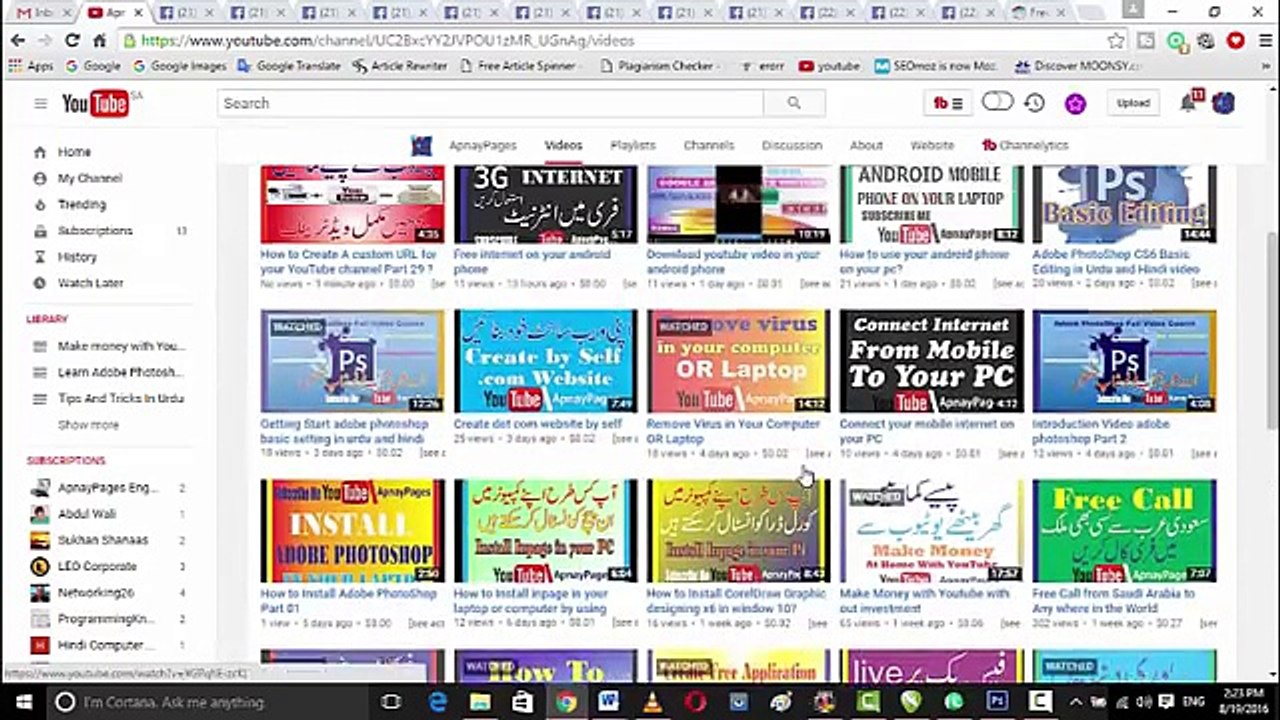Open the ApnayPages Eng... subscription
The height and width of the screenshot is (720, 1280).
(x=108, y=488)
